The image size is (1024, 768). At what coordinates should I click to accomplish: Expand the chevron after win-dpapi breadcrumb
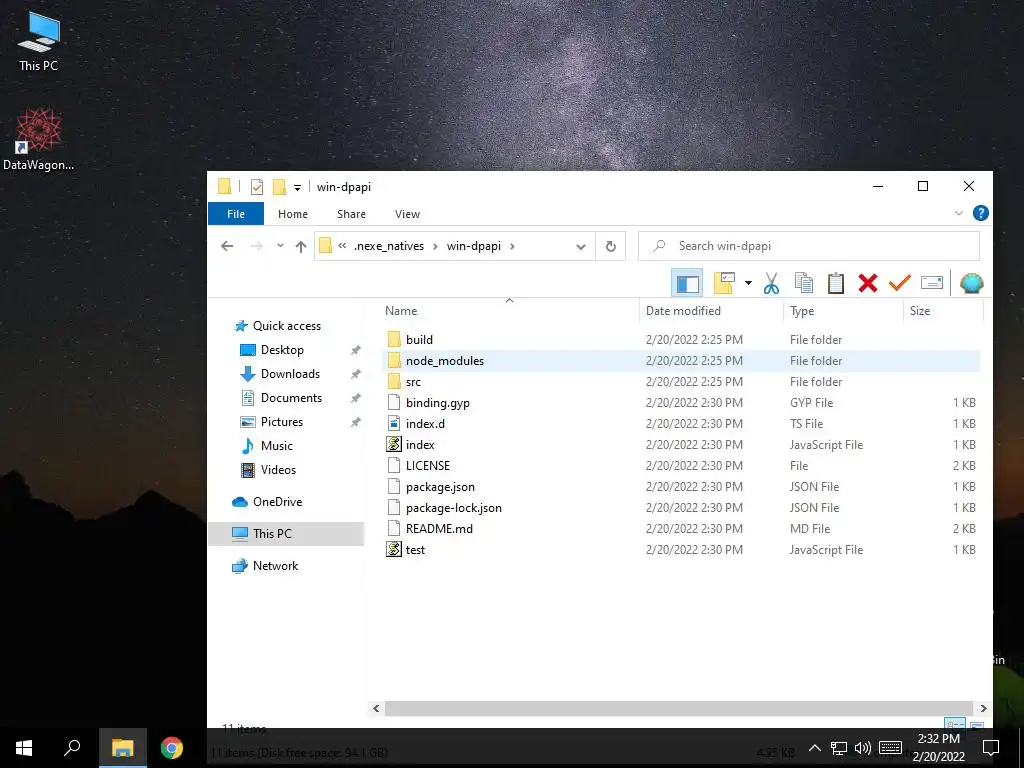(x=512, y=246)
